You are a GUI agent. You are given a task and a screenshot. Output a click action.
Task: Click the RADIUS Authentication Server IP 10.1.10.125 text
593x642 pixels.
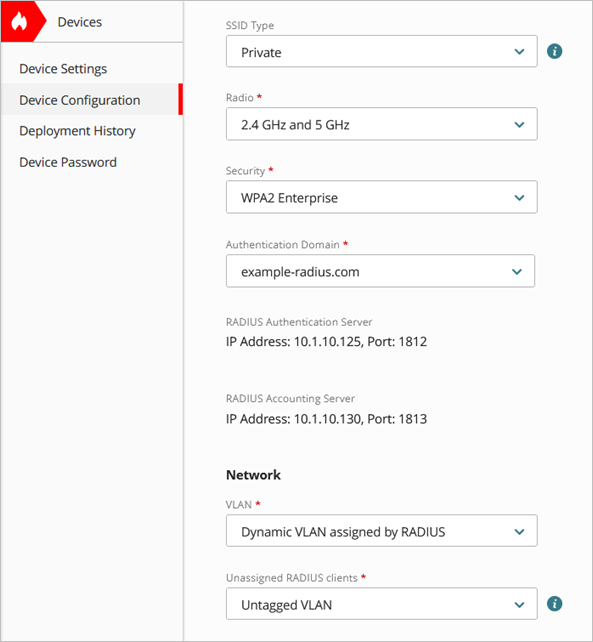[x=326, y=341]
